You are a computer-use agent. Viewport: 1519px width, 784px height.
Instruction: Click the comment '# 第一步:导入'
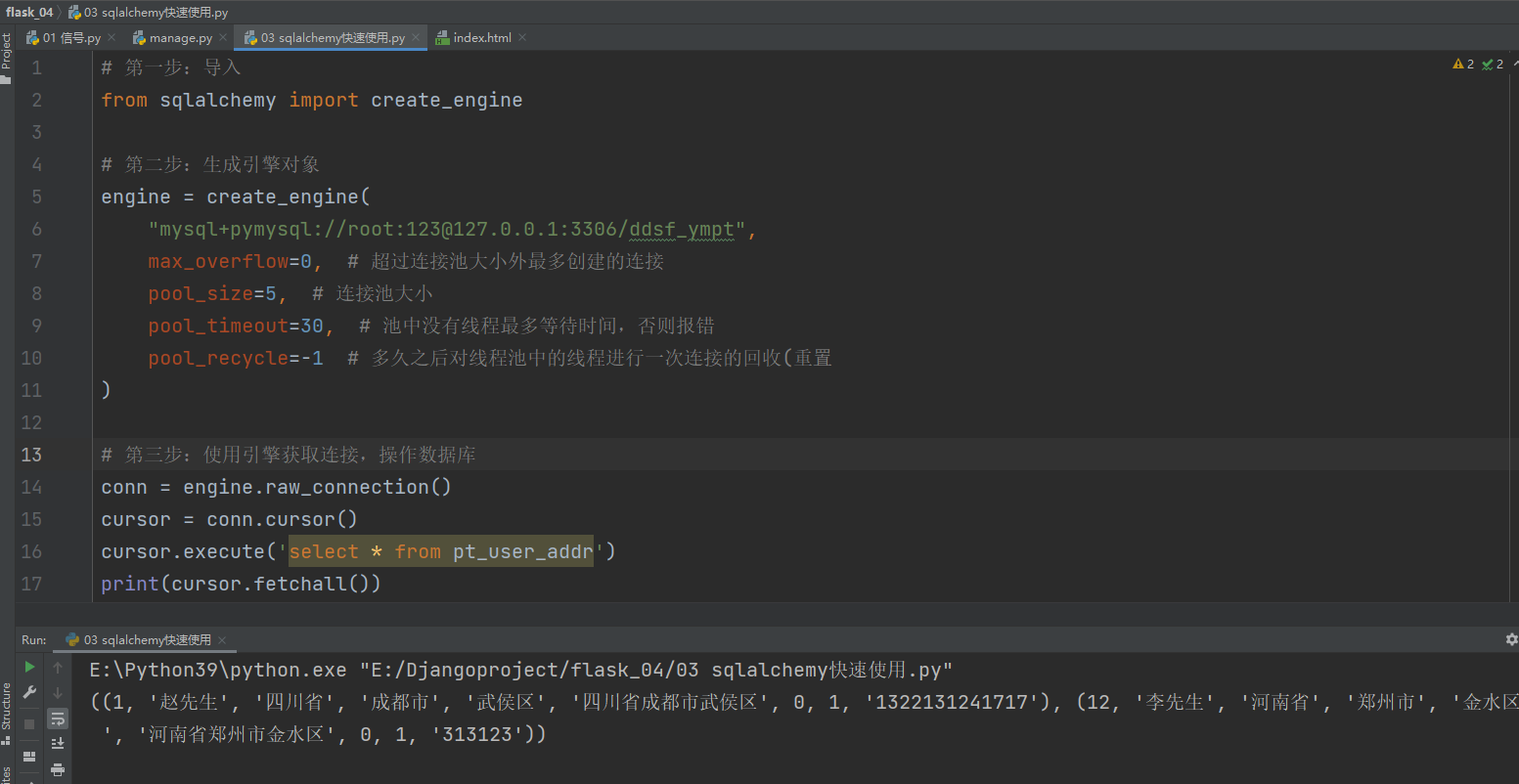tap(171, 67)
